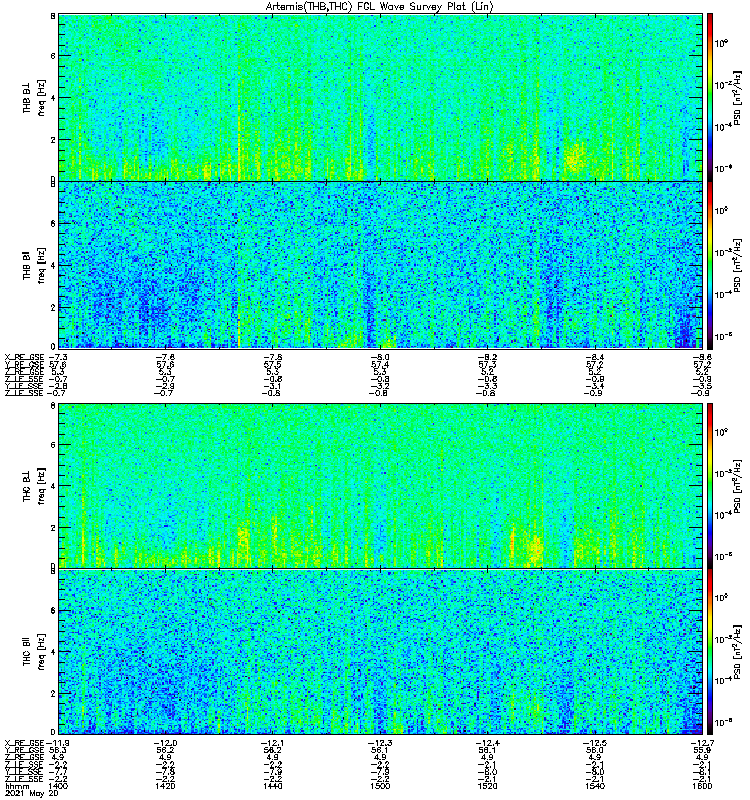Click the PSD [nT²/Hz] label of the THC B∥ color bar

[737, 652]
